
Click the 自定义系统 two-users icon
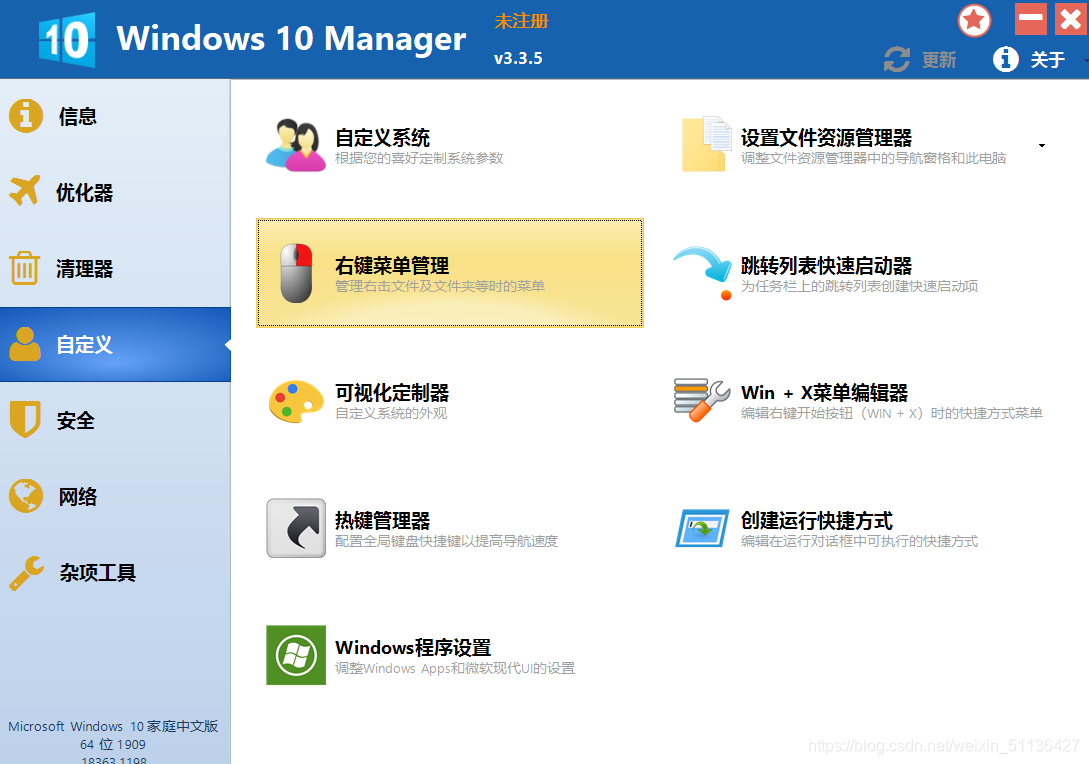[296, 145]
